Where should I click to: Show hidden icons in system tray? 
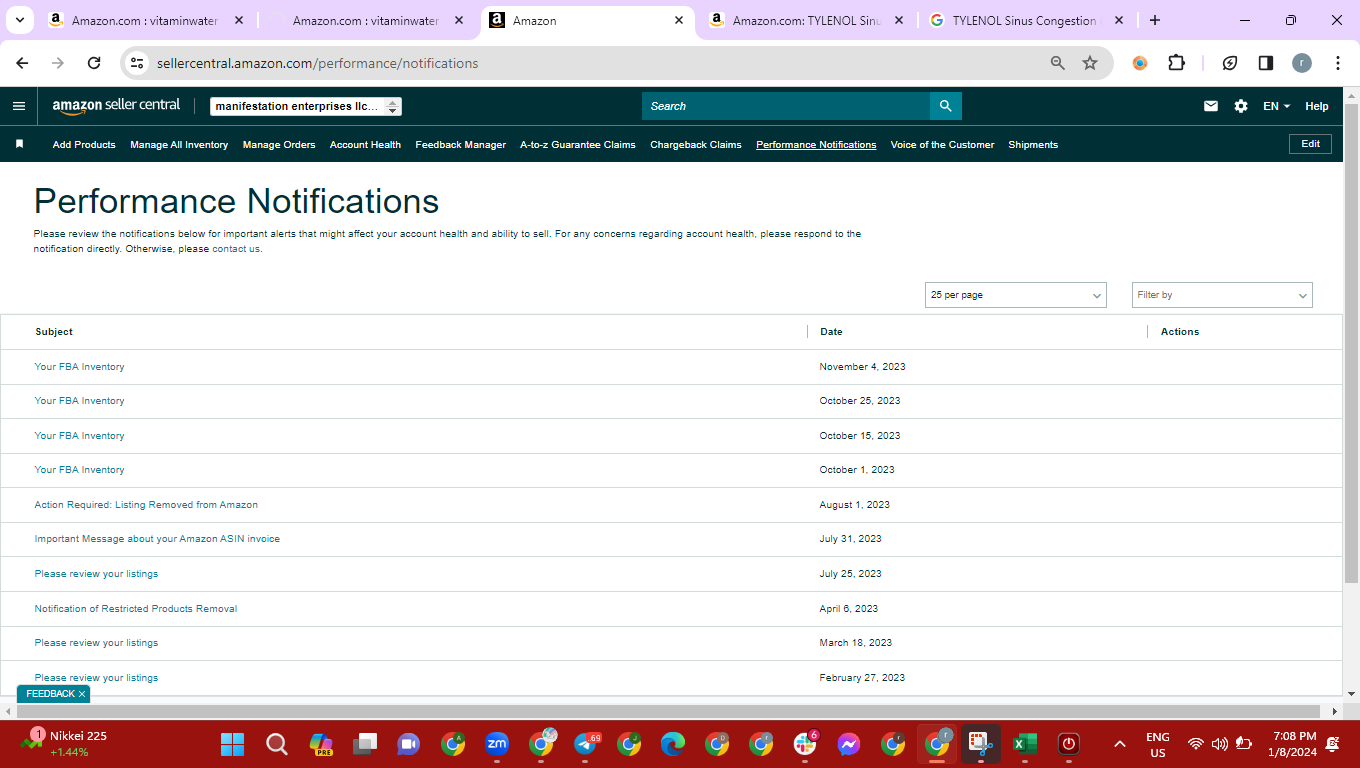(x=1120, y=744)
